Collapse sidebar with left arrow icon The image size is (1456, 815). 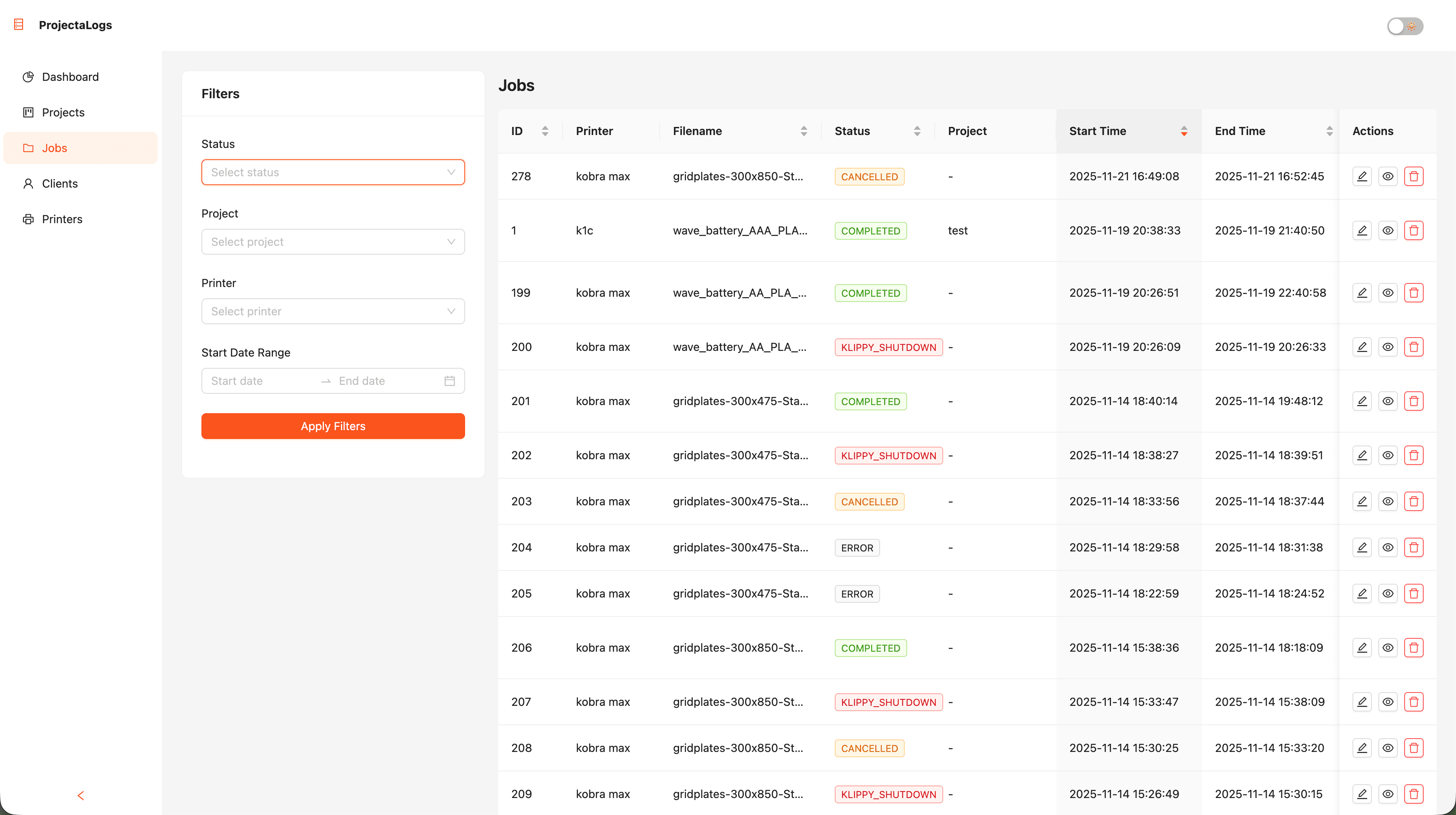[81, 795]
